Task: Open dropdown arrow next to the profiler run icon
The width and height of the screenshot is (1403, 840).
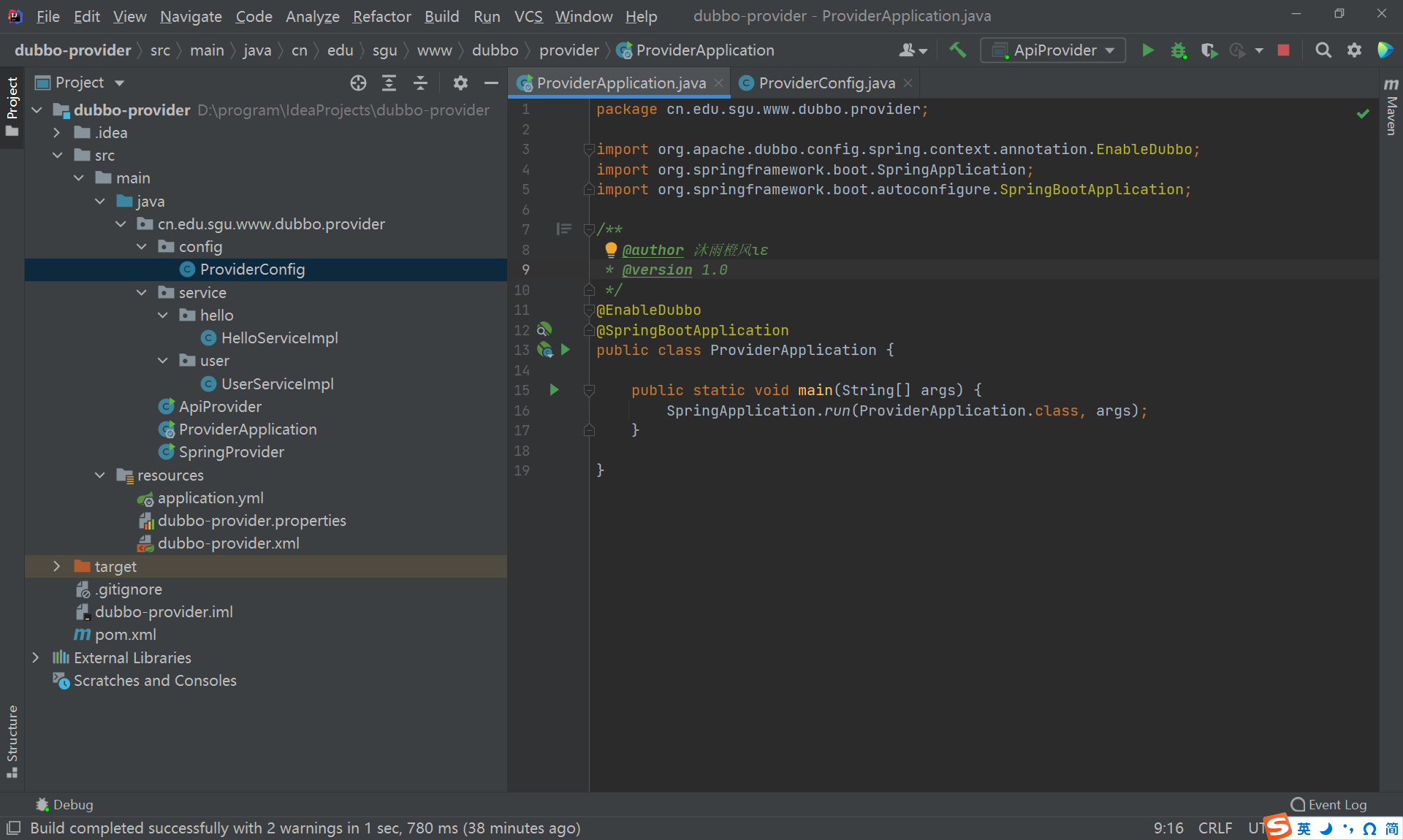Action: point(1259,50)
